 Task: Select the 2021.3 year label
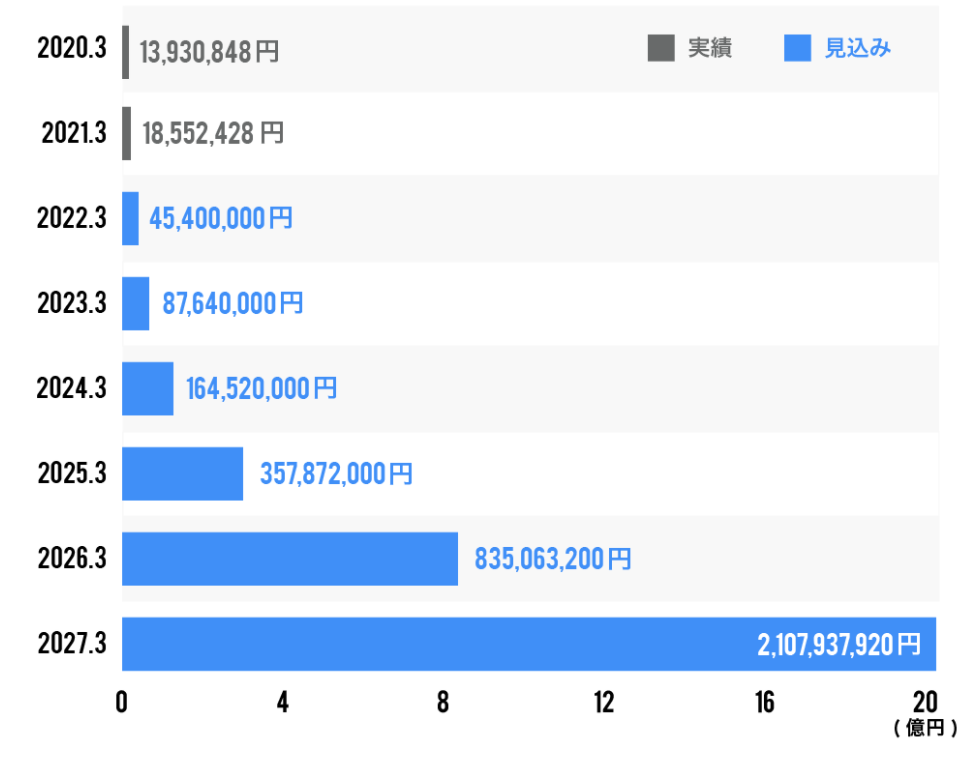(x=74, y=133)
